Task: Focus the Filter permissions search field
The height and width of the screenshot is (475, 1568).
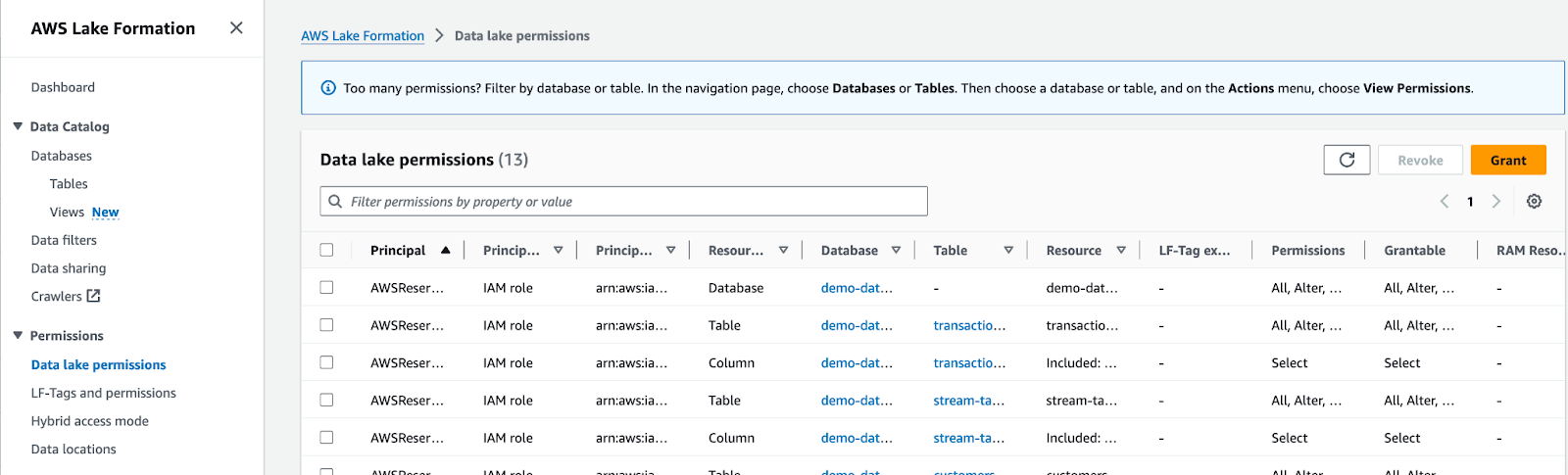Action: (x=623, y=201)
